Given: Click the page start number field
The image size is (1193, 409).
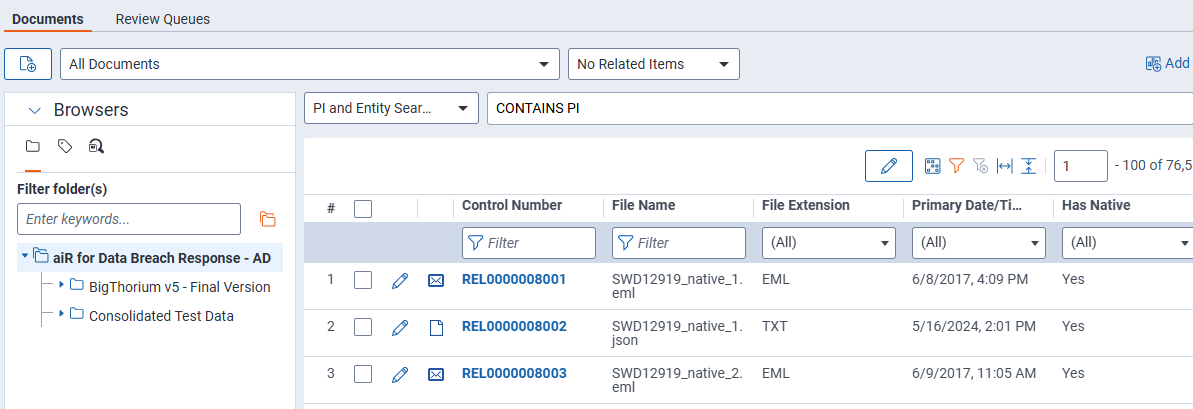Looking at the screenshot, I should pyautogui.click(x=1080, y=166).
